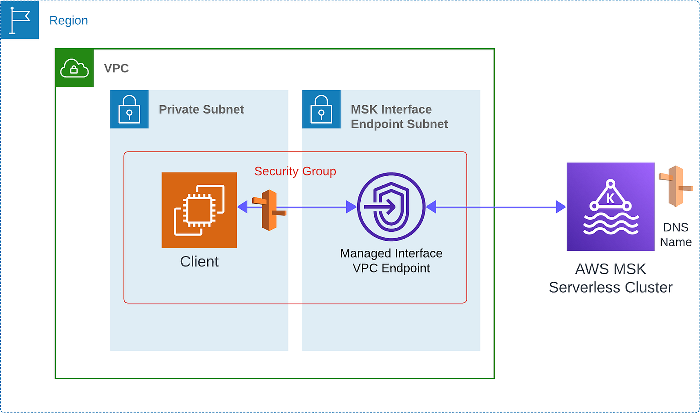Click the Region flag icon
The width and height of the screenshot is (700, 413).
[20, 20]
